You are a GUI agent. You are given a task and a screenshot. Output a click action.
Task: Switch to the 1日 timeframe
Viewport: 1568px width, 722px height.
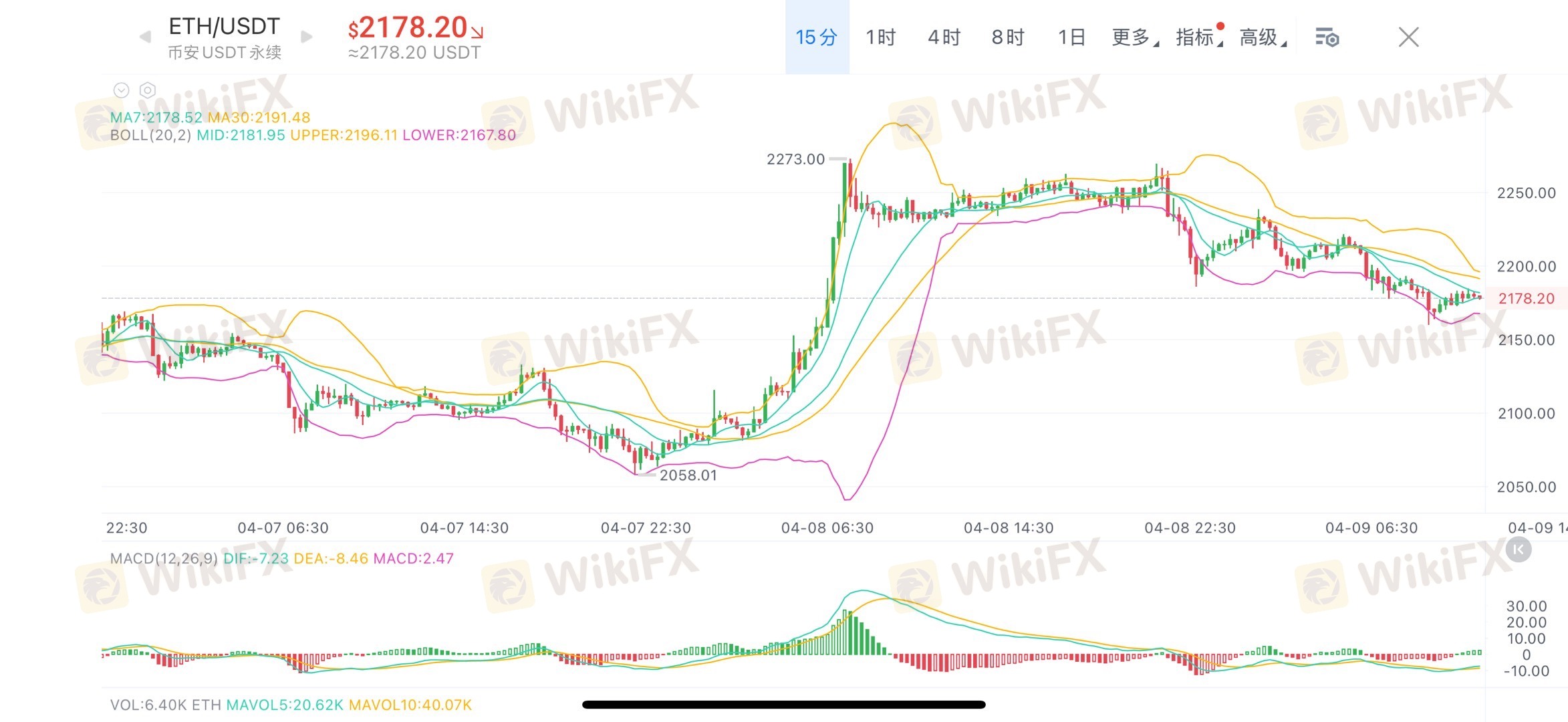(x=1071, y=37)
